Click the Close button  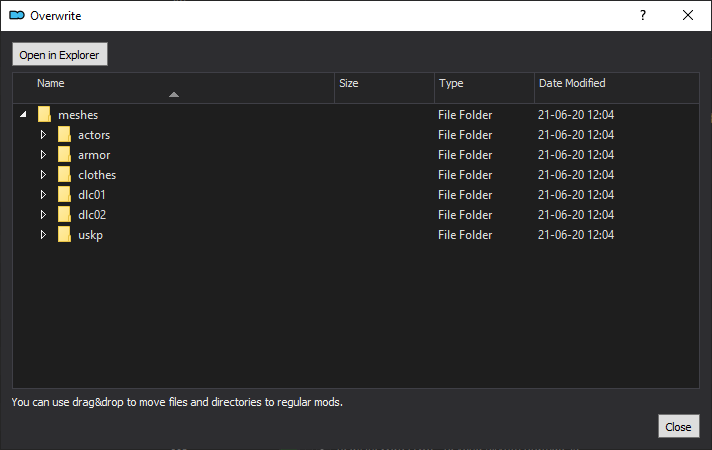678,426
